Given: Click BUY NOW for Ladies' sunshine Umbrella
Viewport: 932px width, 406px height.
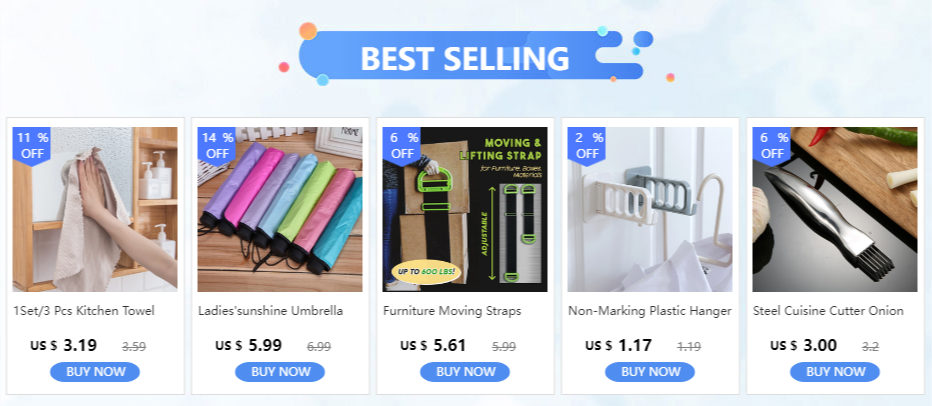Looking at the screenshot, I should [280, 372].
